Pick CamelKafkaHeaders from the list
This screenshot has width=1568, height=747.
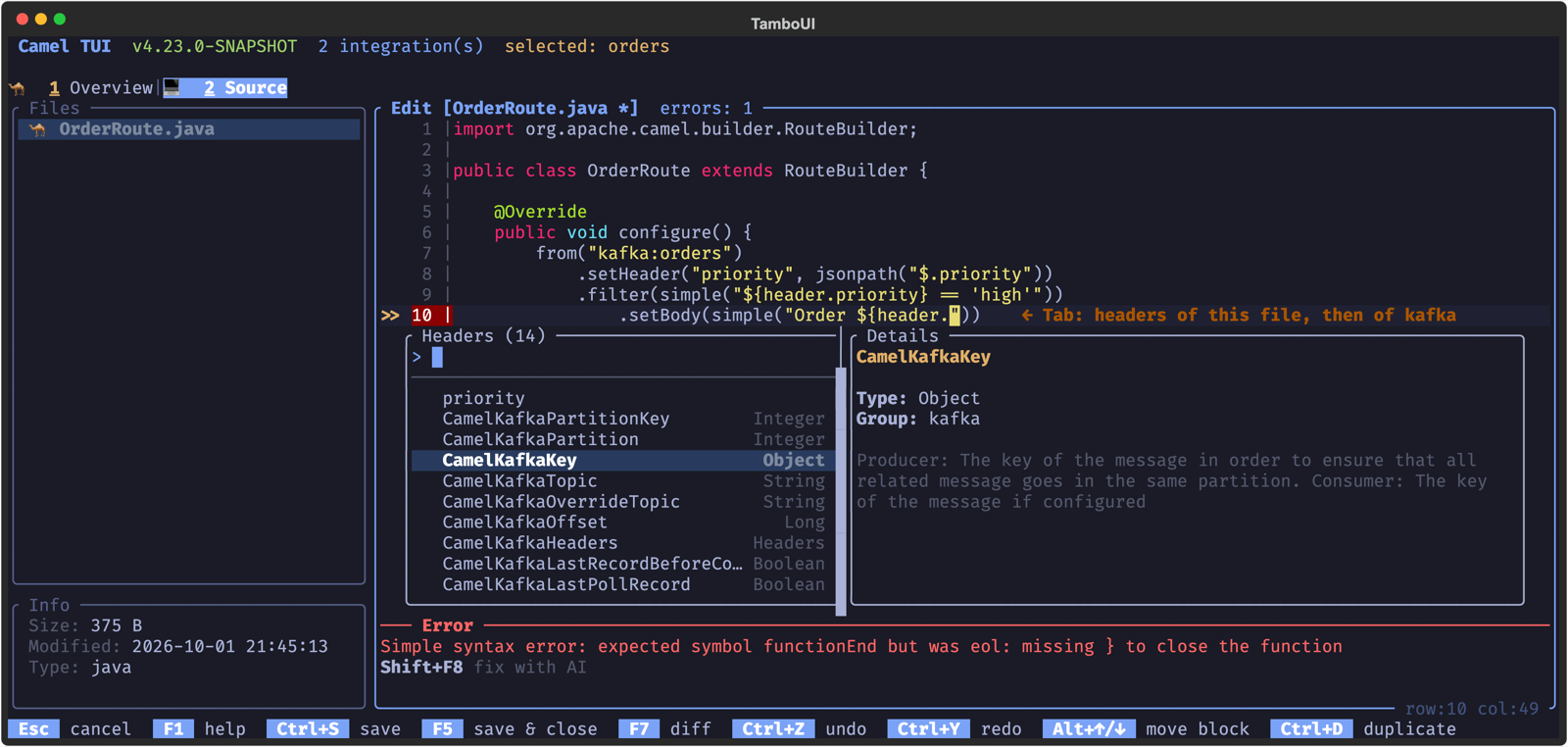(x=623, y=543)
